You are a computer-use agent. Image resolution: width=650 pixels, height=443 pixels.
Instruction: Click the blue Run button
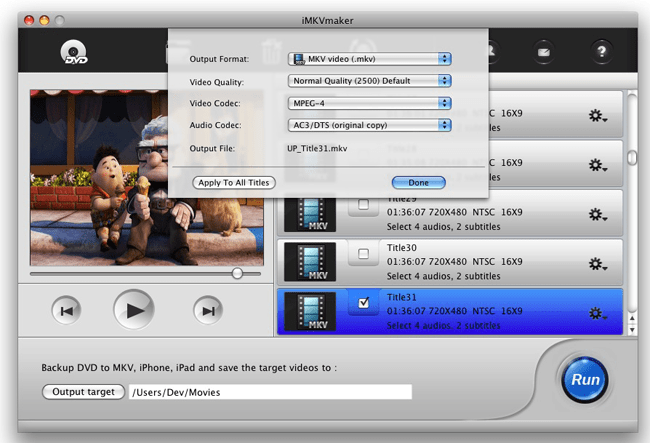click(585, 380)
